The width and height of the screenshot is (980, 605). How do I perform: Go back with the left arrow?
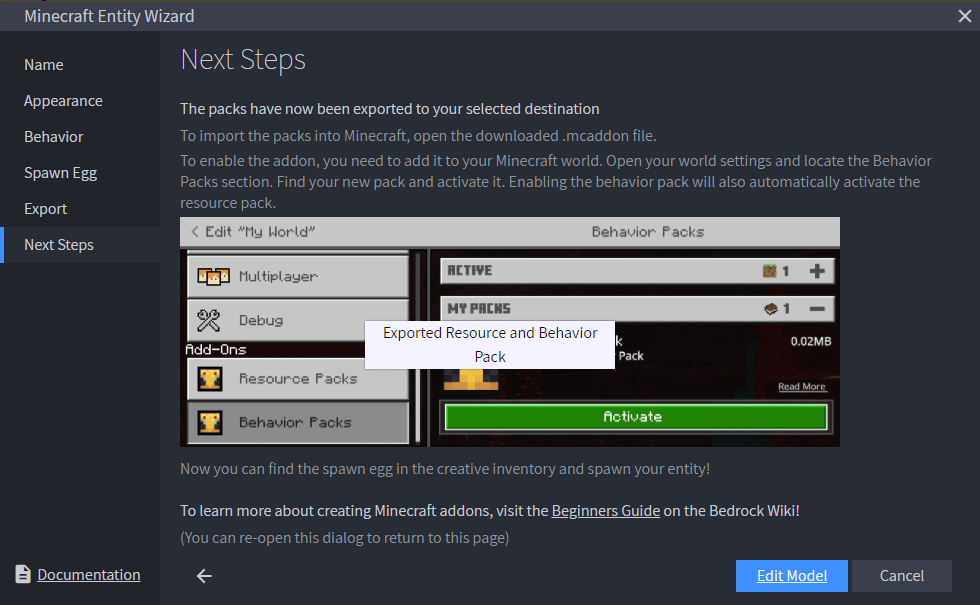tap(204, 576)
